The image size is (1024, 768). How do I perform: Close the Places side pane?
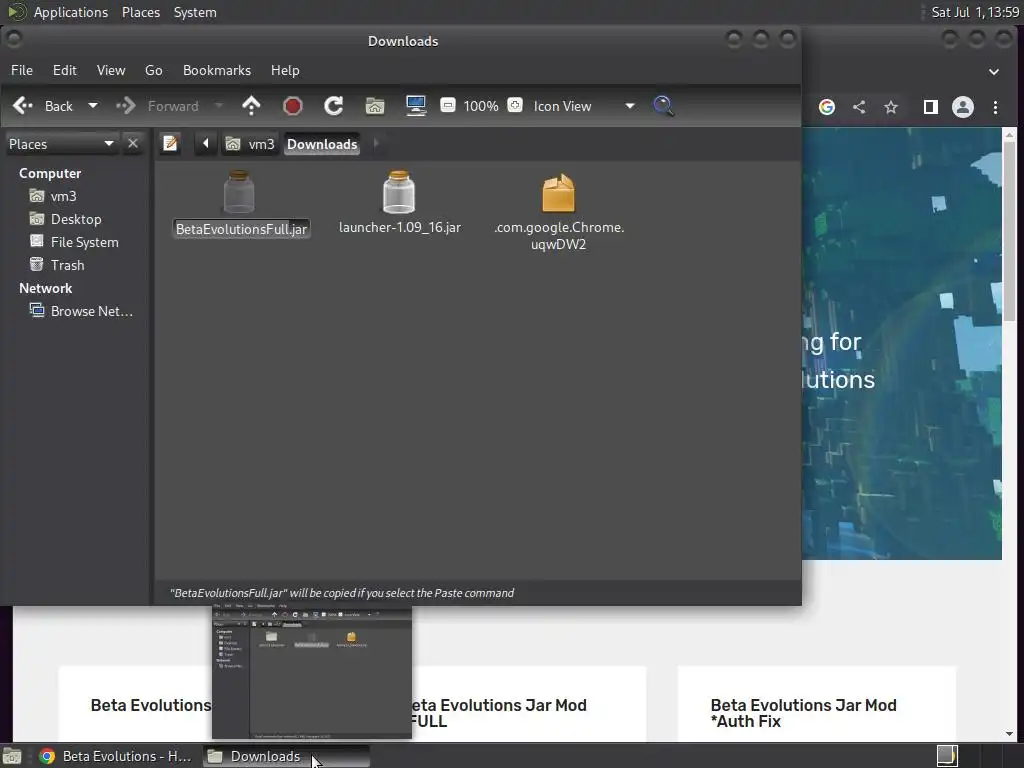(133, 143)
